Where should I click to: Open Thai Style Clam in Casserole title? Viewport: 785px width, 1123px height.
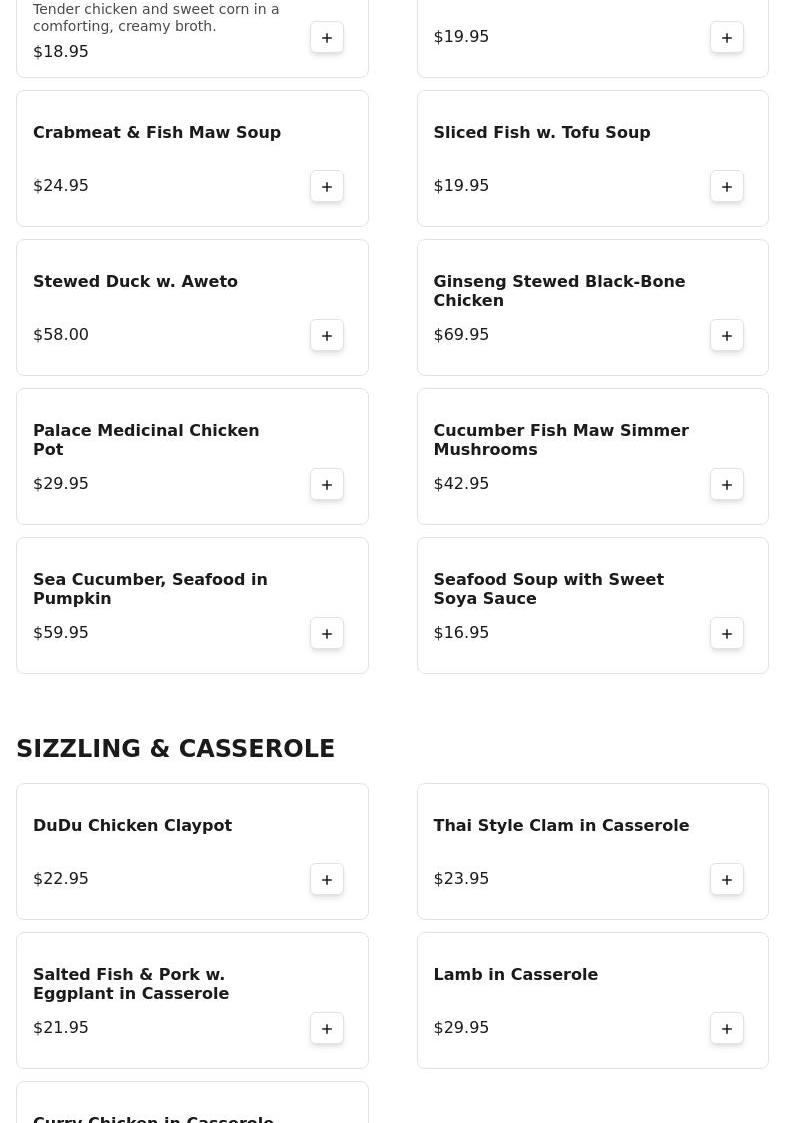click(561, 826)
